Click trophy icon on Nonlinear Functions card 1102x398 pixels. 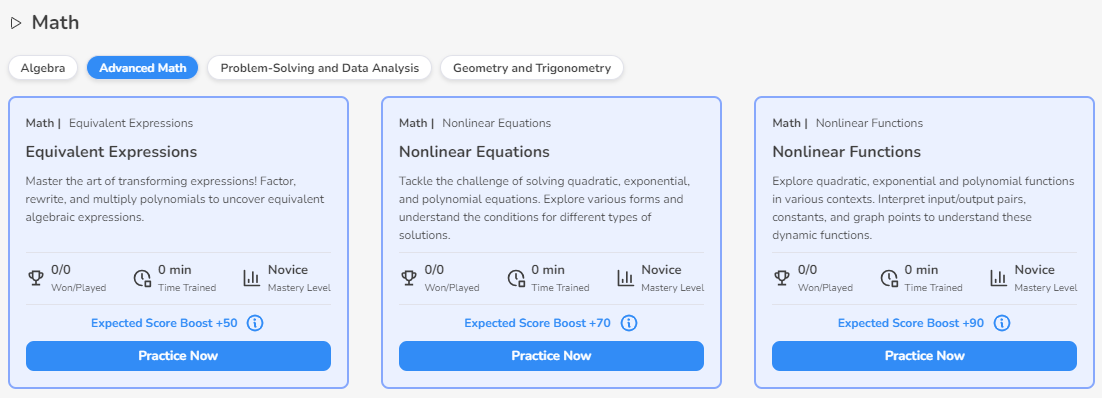click(782, 278)
